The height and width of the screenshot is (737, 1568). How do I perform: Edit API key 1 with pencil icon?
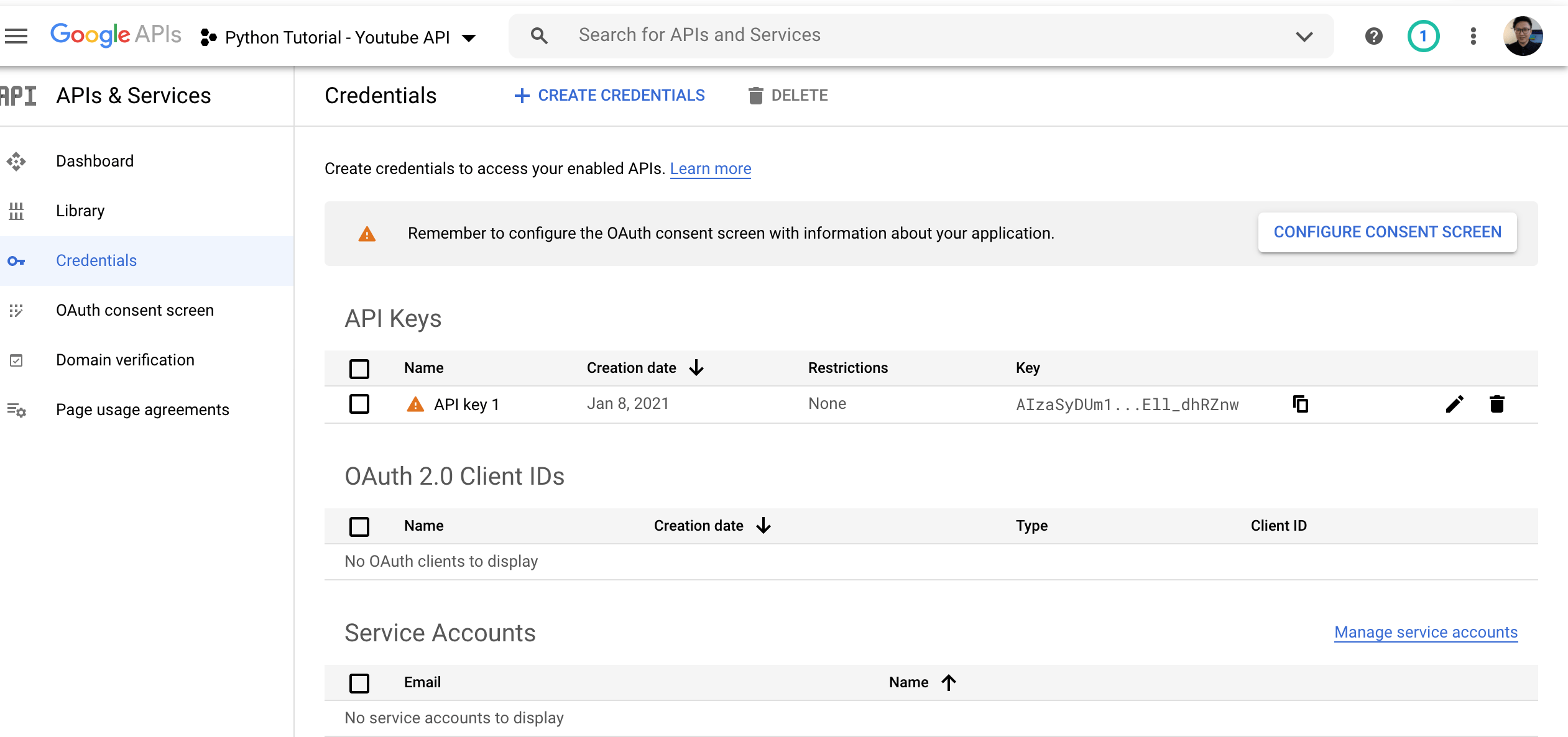coord(1454,404)
